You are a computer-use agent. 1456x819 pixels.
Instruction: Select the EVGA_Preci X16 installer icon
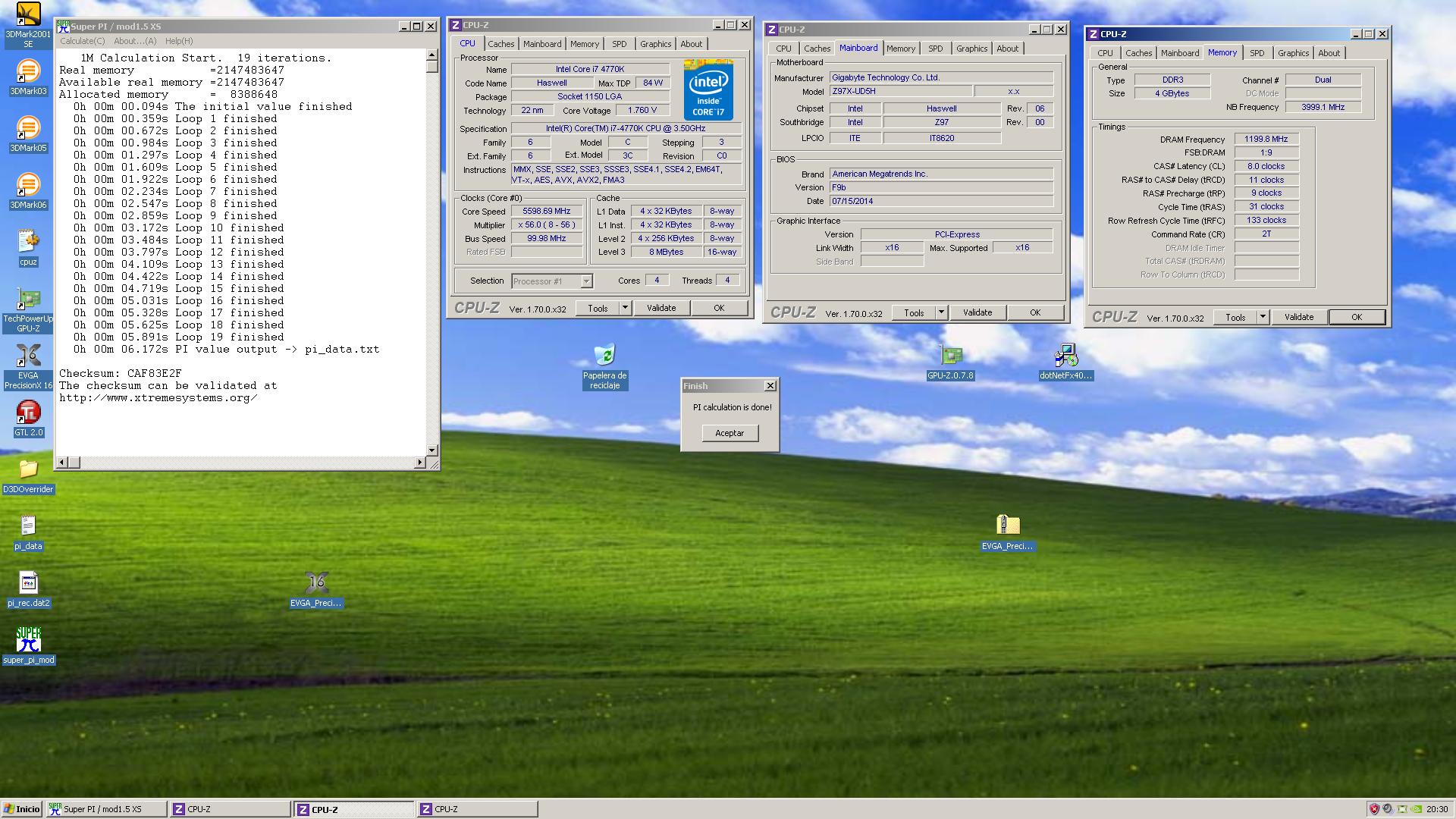pos(316,590)
